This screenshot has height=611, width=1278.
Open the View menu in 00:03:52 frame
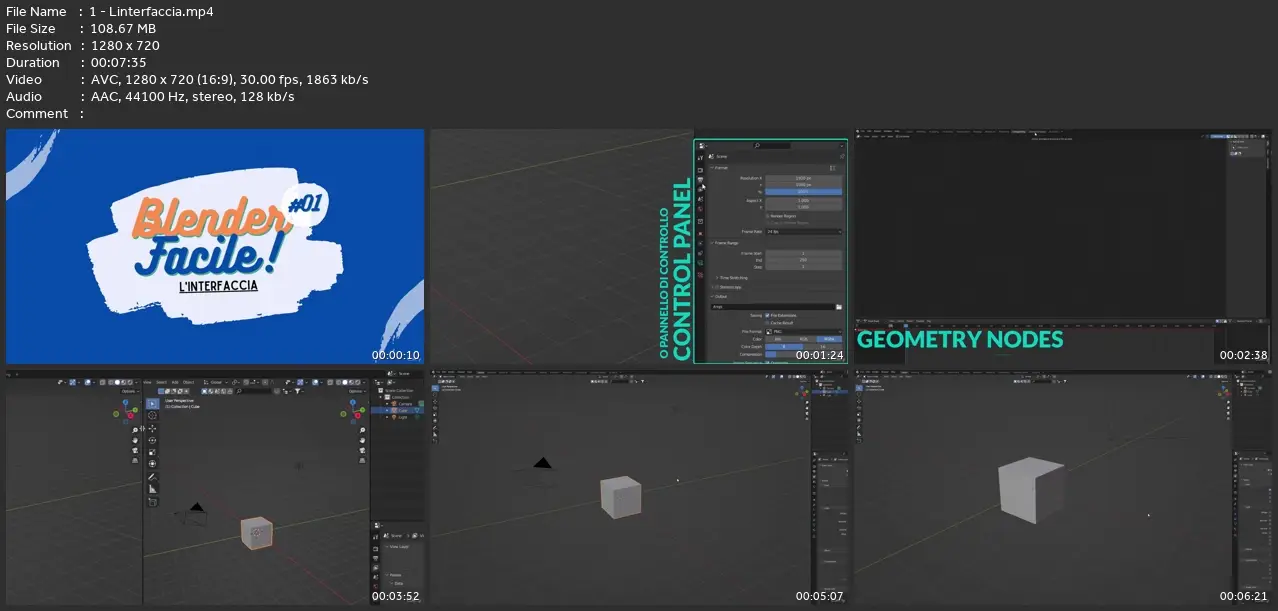[x=148, y=382]
